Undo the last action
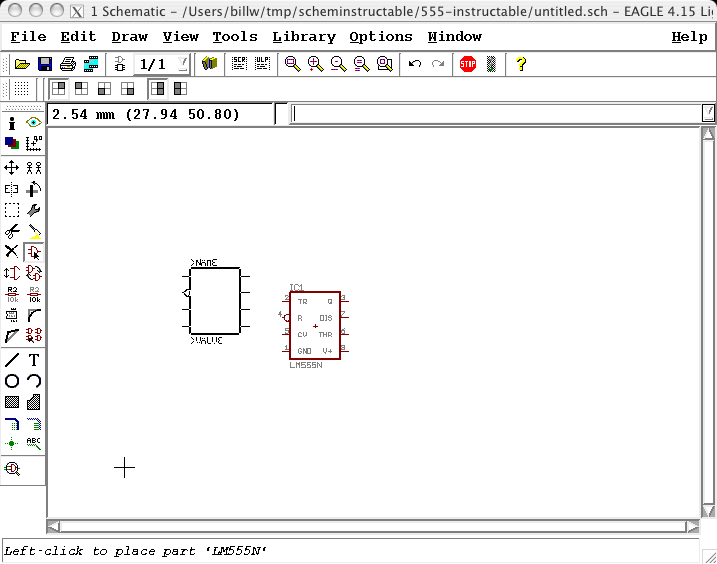Image resolution: width=717 pixels, height=564 pixels. pos(415,64)
